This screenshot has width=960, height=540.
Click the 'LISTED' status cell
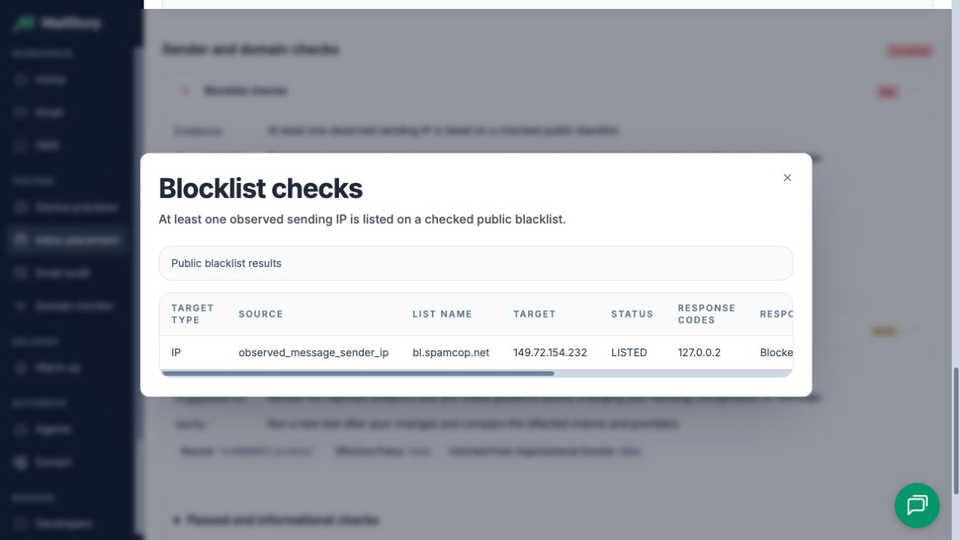click(629, 353)
